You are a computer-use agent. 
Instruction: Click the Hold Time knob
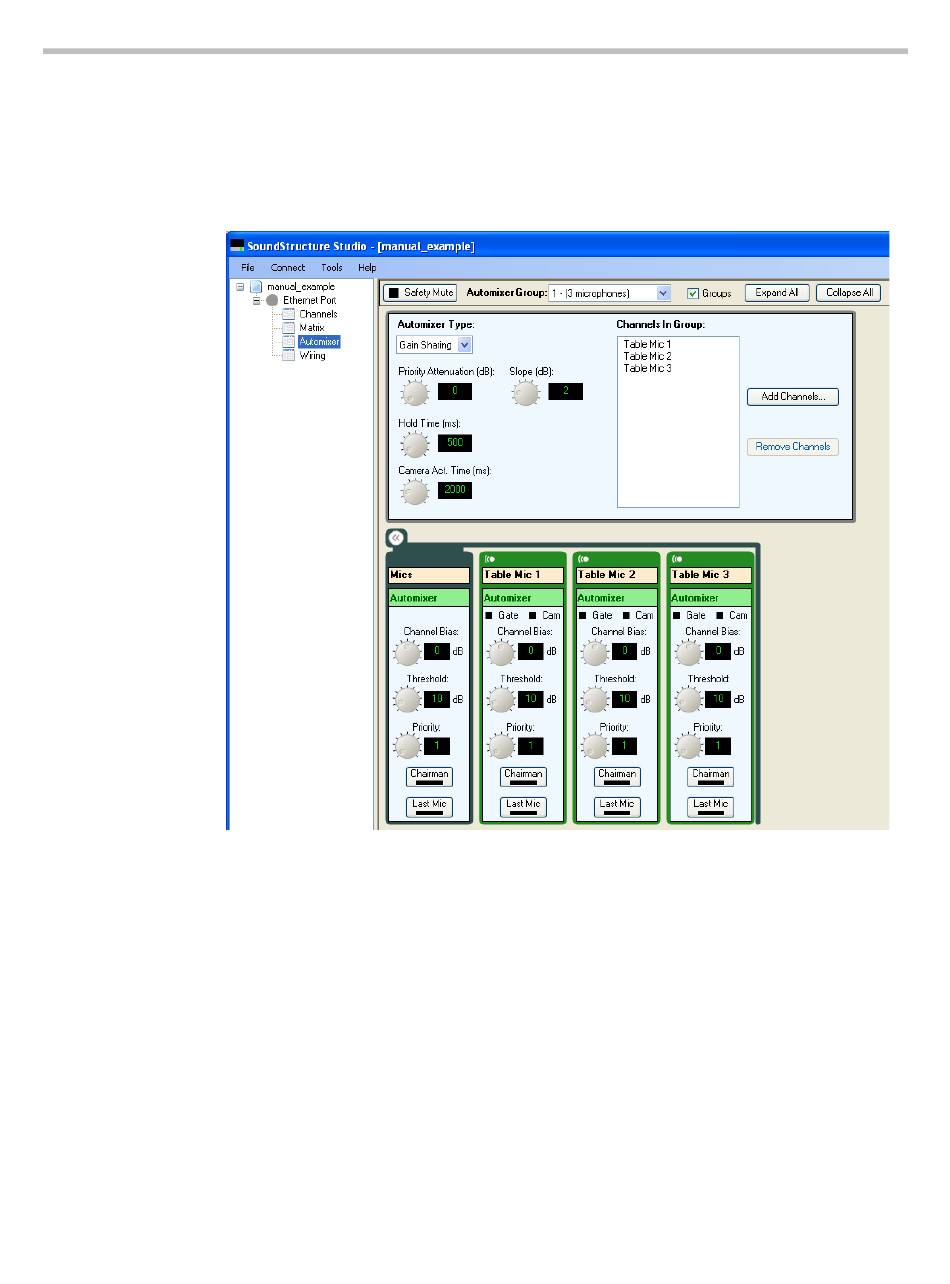[413, 444]
